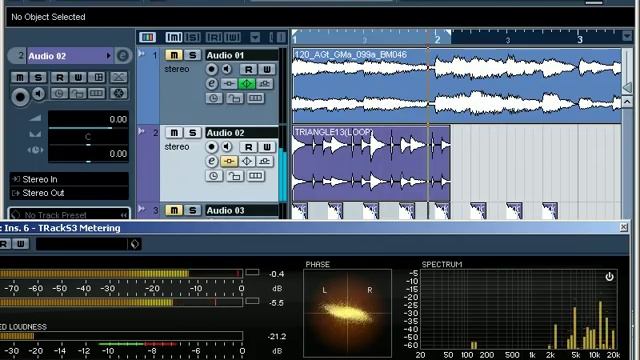Image resolution: width=640 pixels, height=360 pixels.
Task: Click green EQ state icon on Audio 01
Action: pos(247,84)
